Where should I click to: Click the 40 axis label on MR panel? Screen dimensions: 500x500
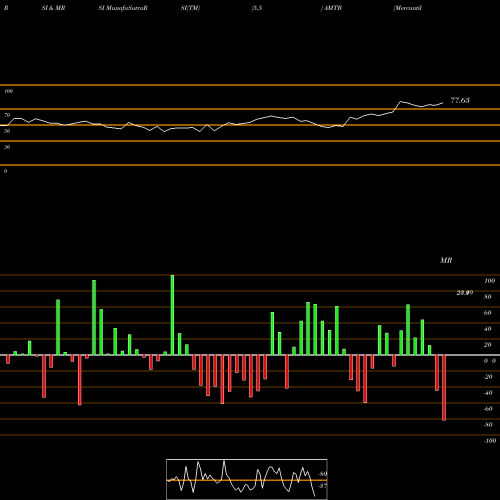[x=488, y=329]
